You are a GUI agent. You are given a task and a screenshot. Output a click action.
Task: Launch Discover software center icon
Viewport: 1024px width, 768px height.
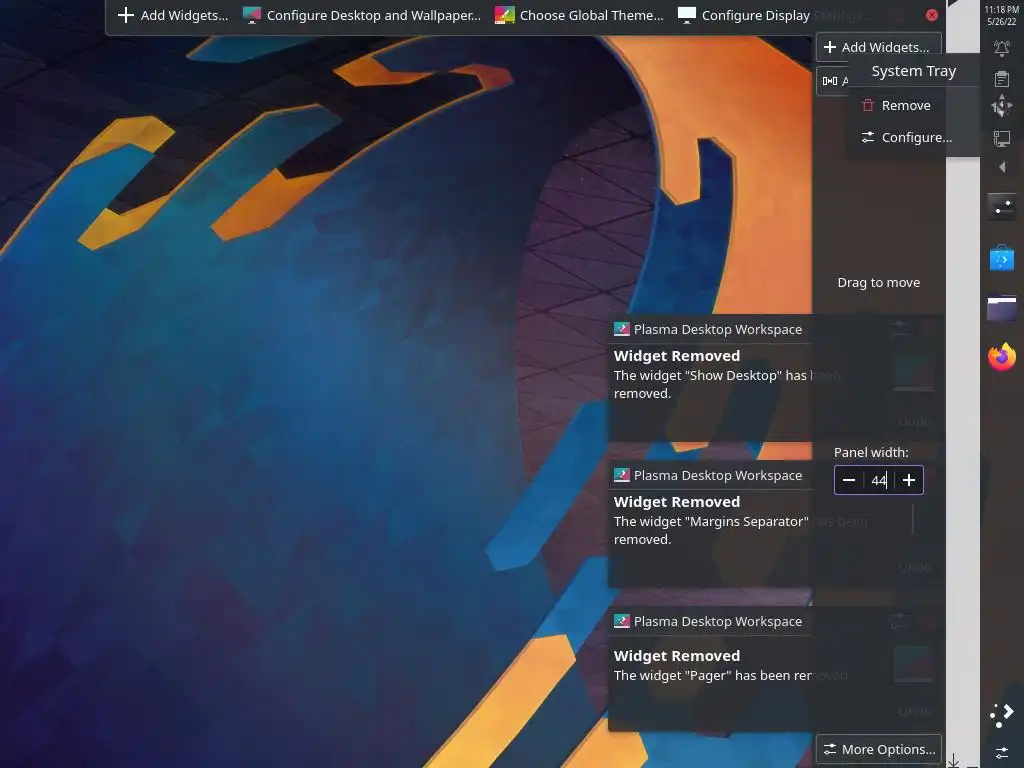click(1002, 258)
